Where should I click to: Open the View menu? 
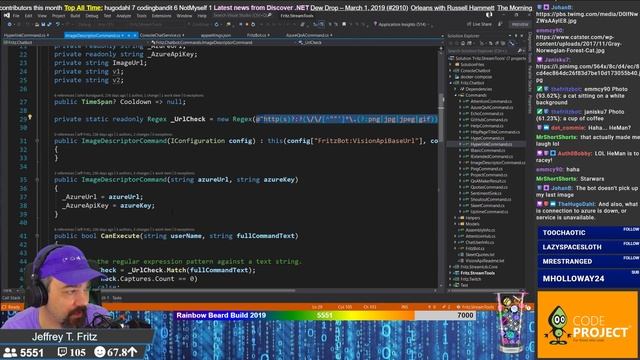point(42,16)
